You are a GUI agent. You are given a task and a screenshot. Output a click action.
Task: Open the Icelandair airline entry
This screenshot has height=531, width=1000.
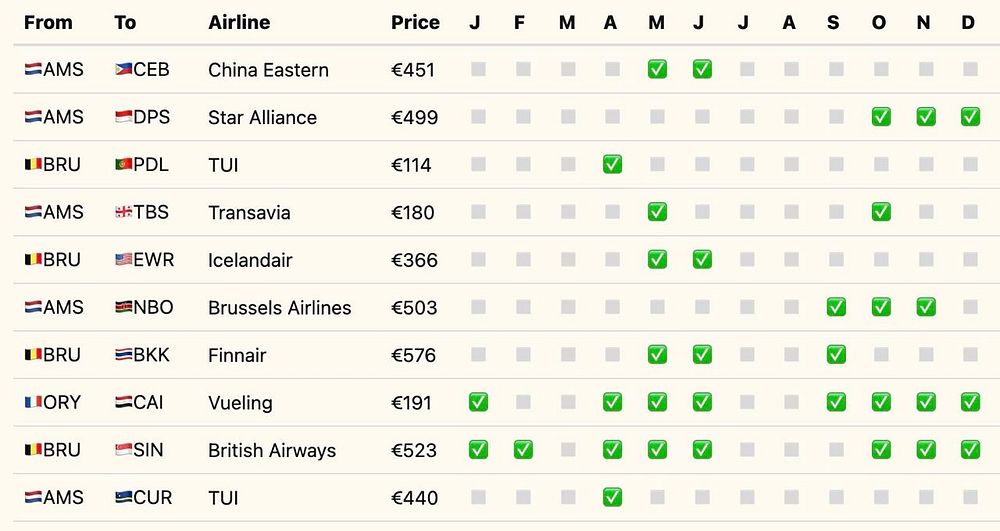250,260
